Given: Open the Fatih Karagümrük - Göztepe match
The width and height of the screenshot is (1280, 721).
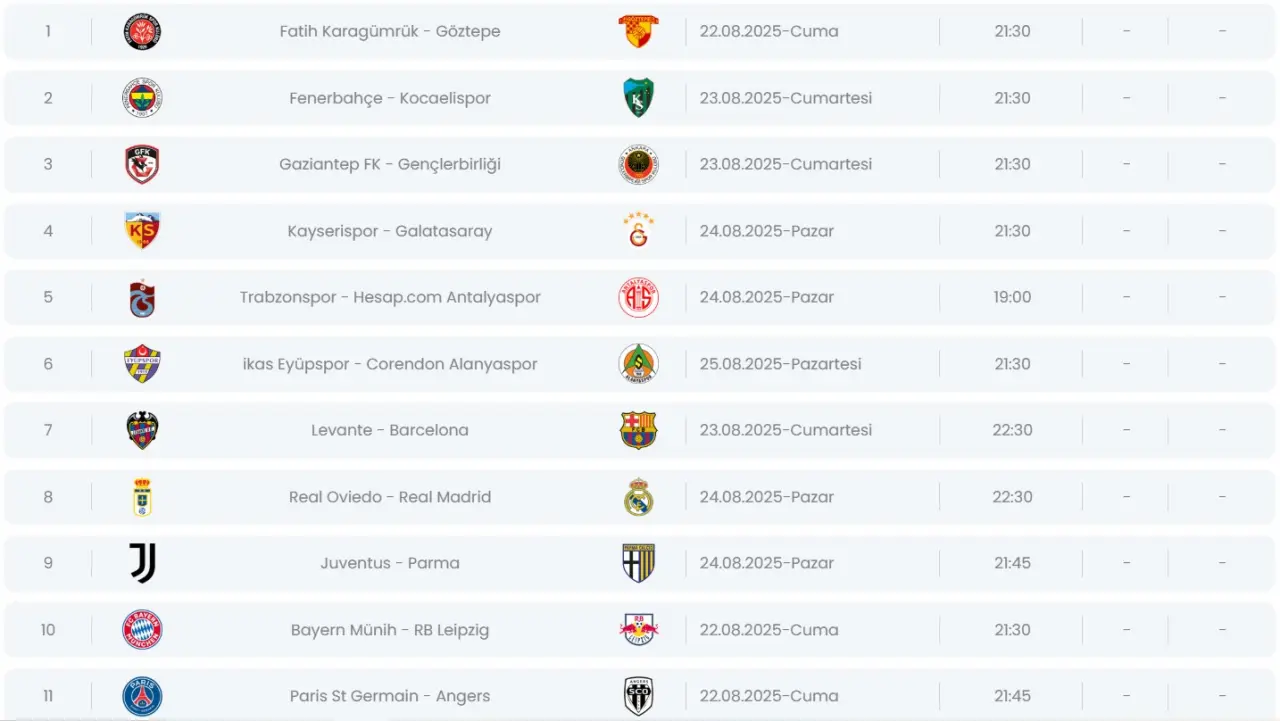Looking at the screenshot, I should (x=390, y=31).
